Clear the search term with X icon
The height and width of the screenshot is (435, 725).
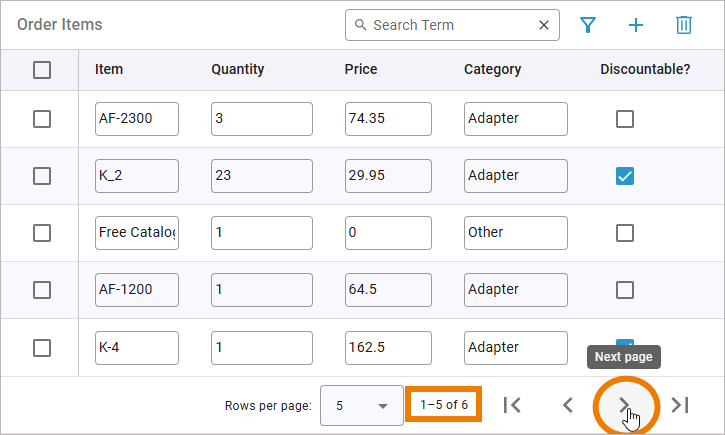(x=544, y=25)
